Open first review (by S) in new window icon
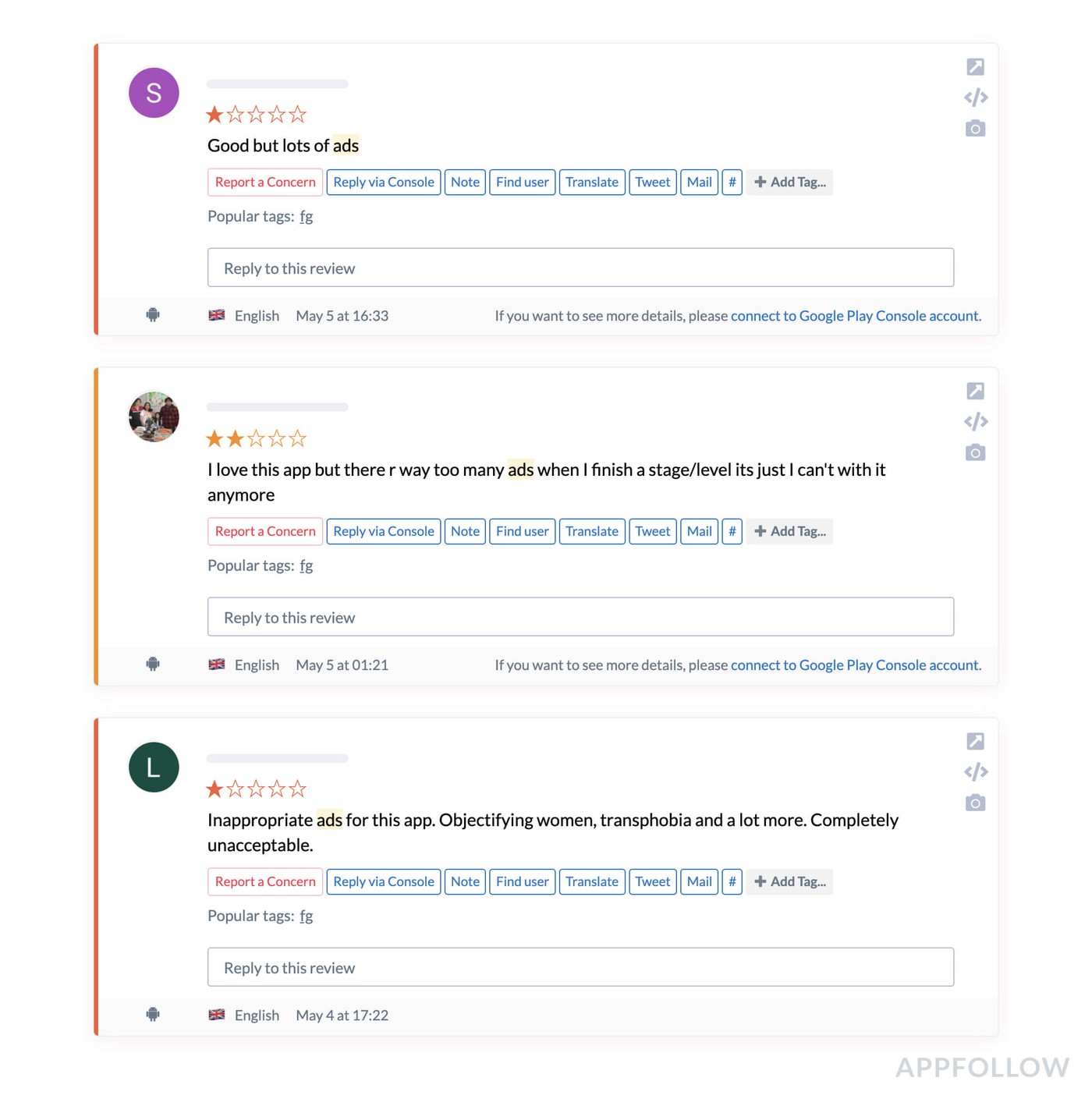 pos(975,67)
